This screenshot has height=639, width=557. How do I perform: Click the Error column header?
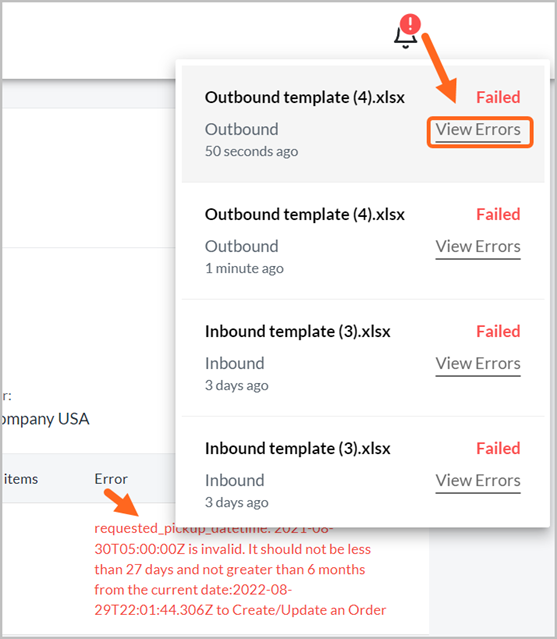click(x=111, y=479)
